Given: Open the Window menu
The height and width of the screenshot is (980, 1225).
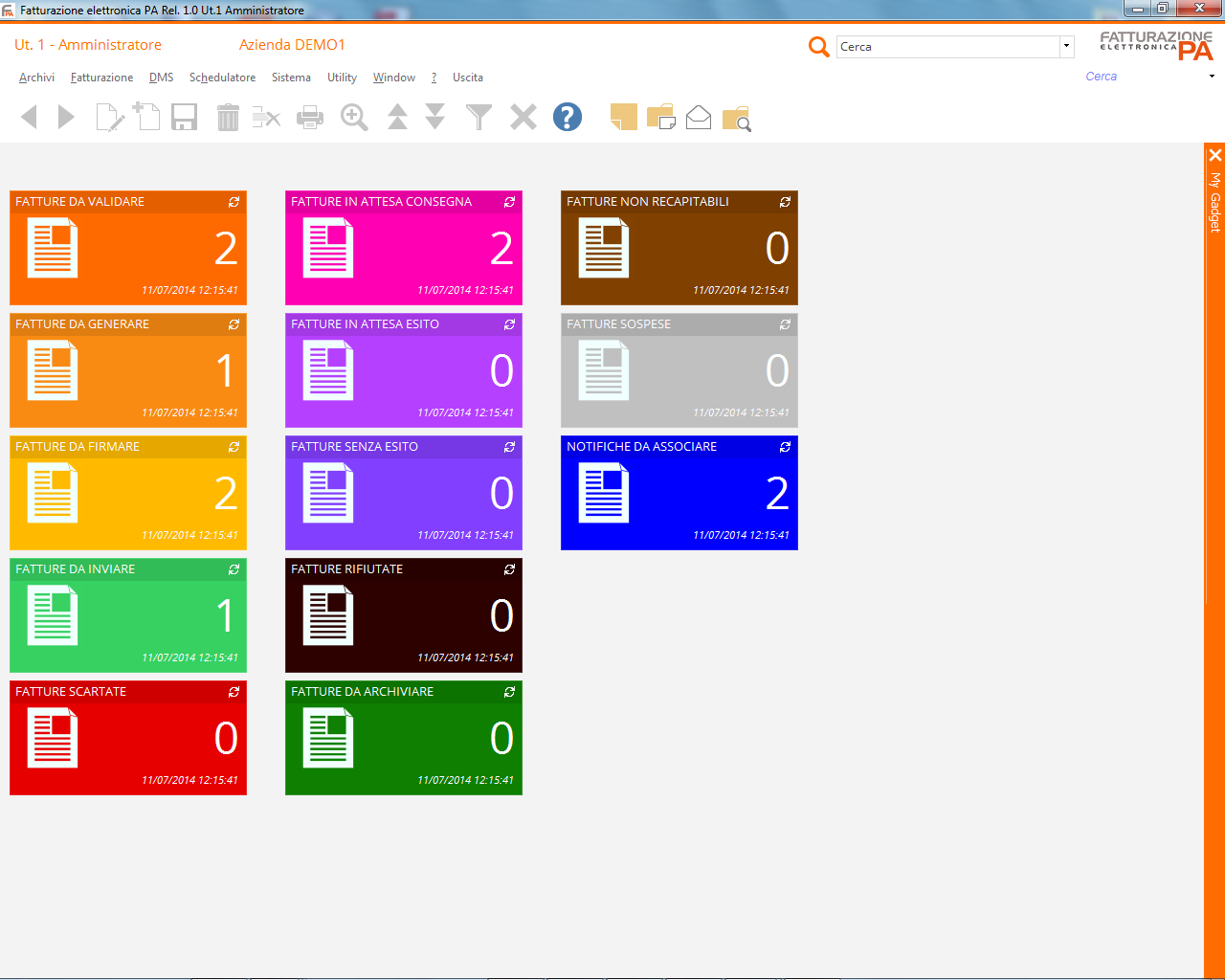Looking at the screenshot, I should (394, 78).
